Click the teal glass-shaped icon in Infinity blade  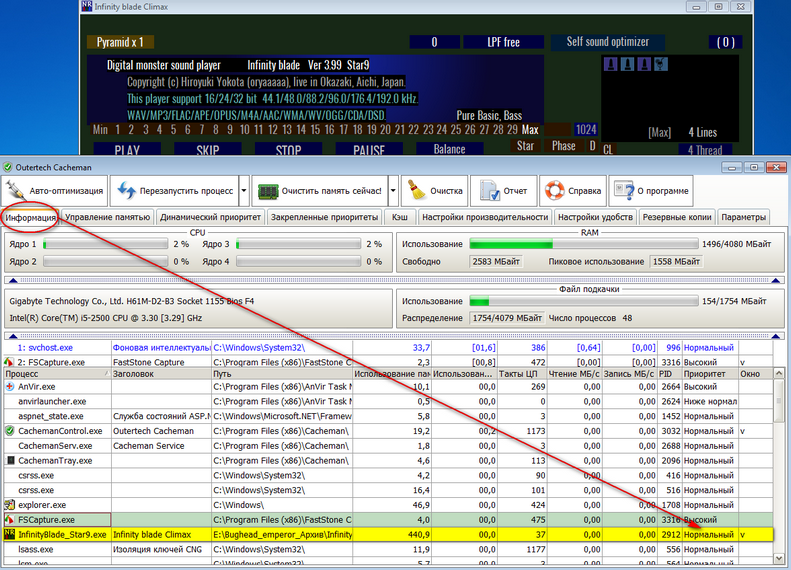(660, 64)
